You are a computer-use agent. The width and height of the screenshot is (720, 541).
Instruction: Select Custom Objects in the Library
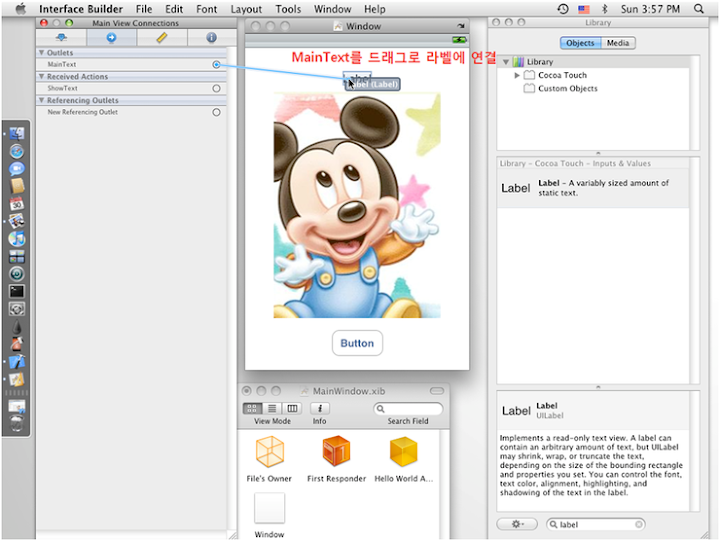pyautogui.click(x=567, y=88)
